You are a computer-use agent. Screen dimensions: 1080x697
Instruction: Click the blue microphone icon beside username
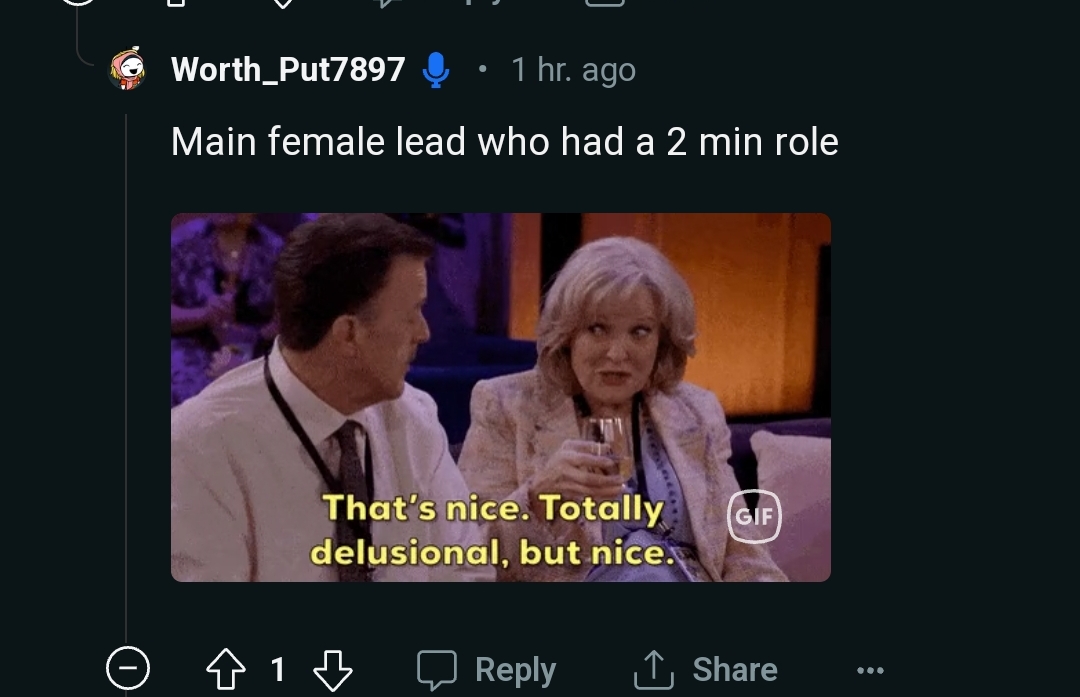tap(435, 70)
